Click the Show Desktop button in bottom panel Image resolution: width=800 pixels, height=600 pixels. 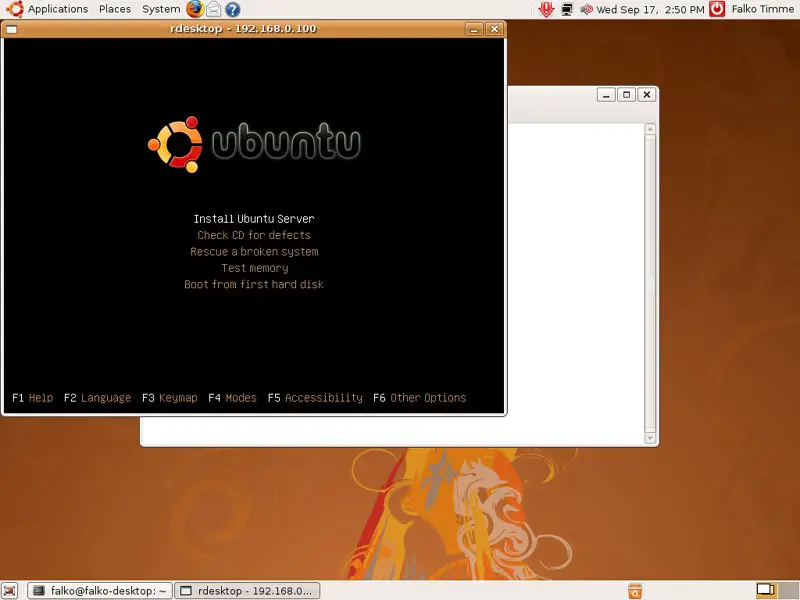click(9, 591)
